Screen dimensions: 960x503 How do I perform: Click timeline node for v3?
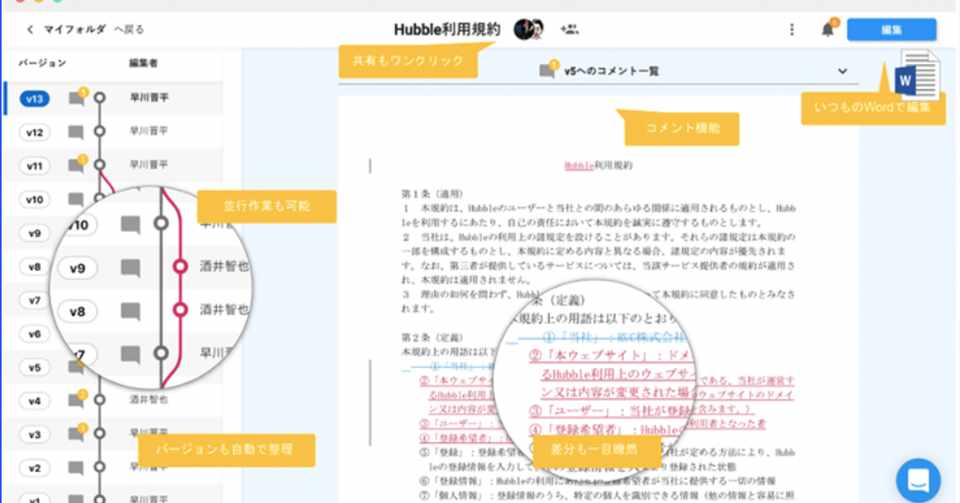click(x=100, y=434)
